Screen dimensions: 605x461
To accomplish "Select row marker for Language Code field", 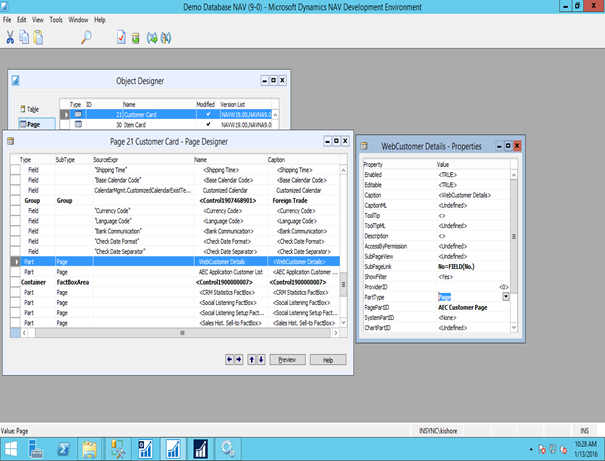I will pos(15,221).
